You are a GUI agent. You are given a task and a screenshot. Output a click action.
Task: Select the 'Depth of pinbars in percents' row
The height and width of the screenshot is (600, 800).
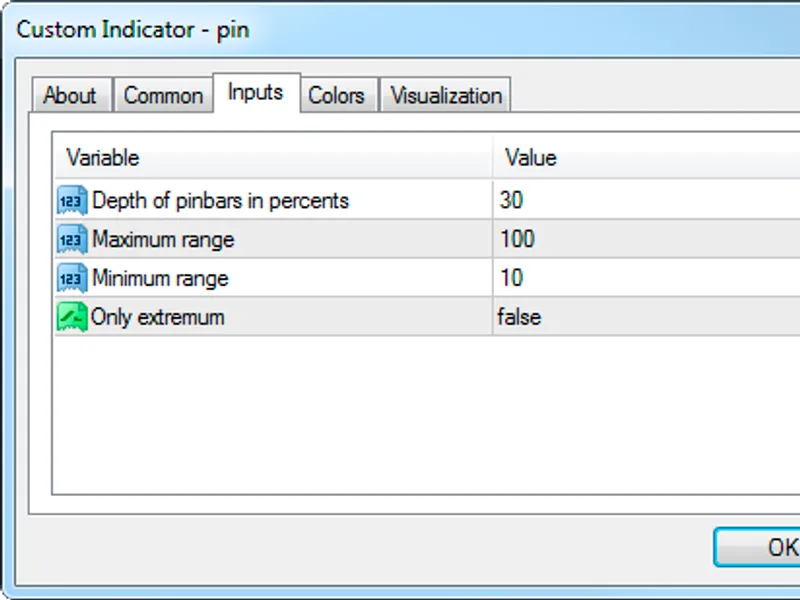pos(428,201)
